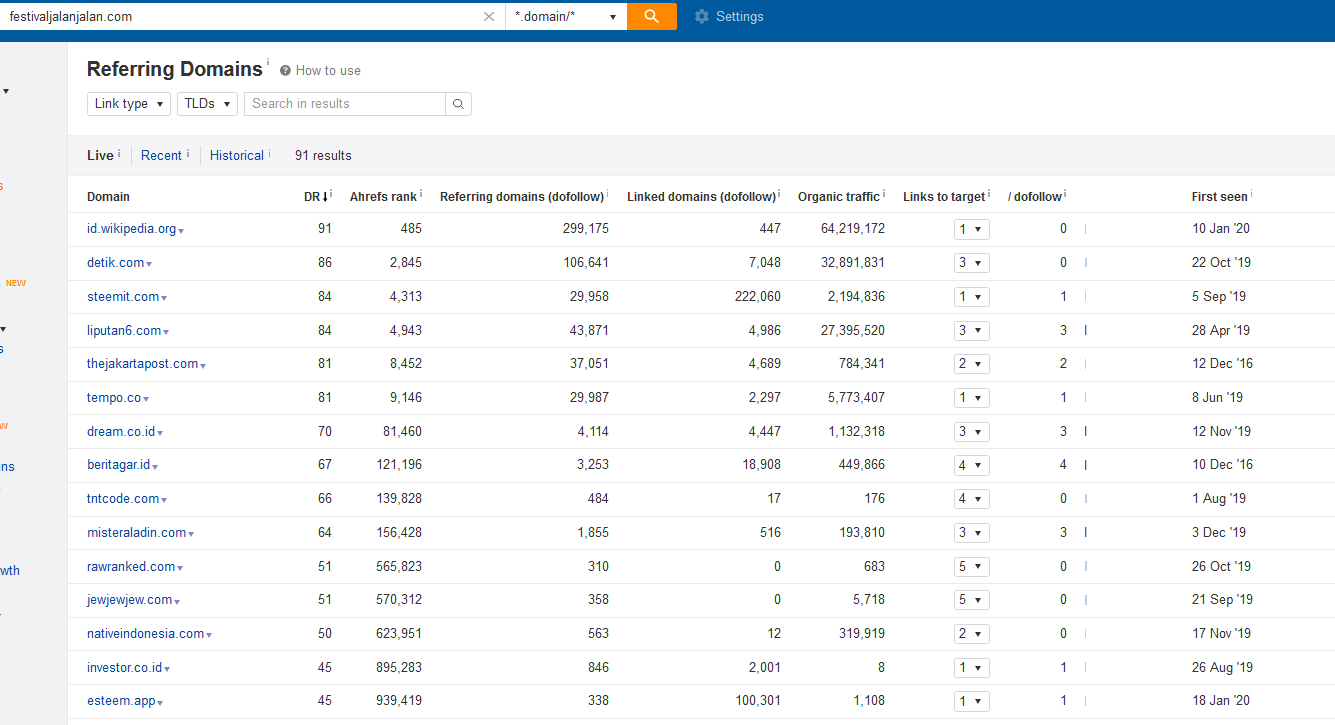Select organic traffic value 64,219,172
The height and width of the screenshot is (725, 1335).
853,229
